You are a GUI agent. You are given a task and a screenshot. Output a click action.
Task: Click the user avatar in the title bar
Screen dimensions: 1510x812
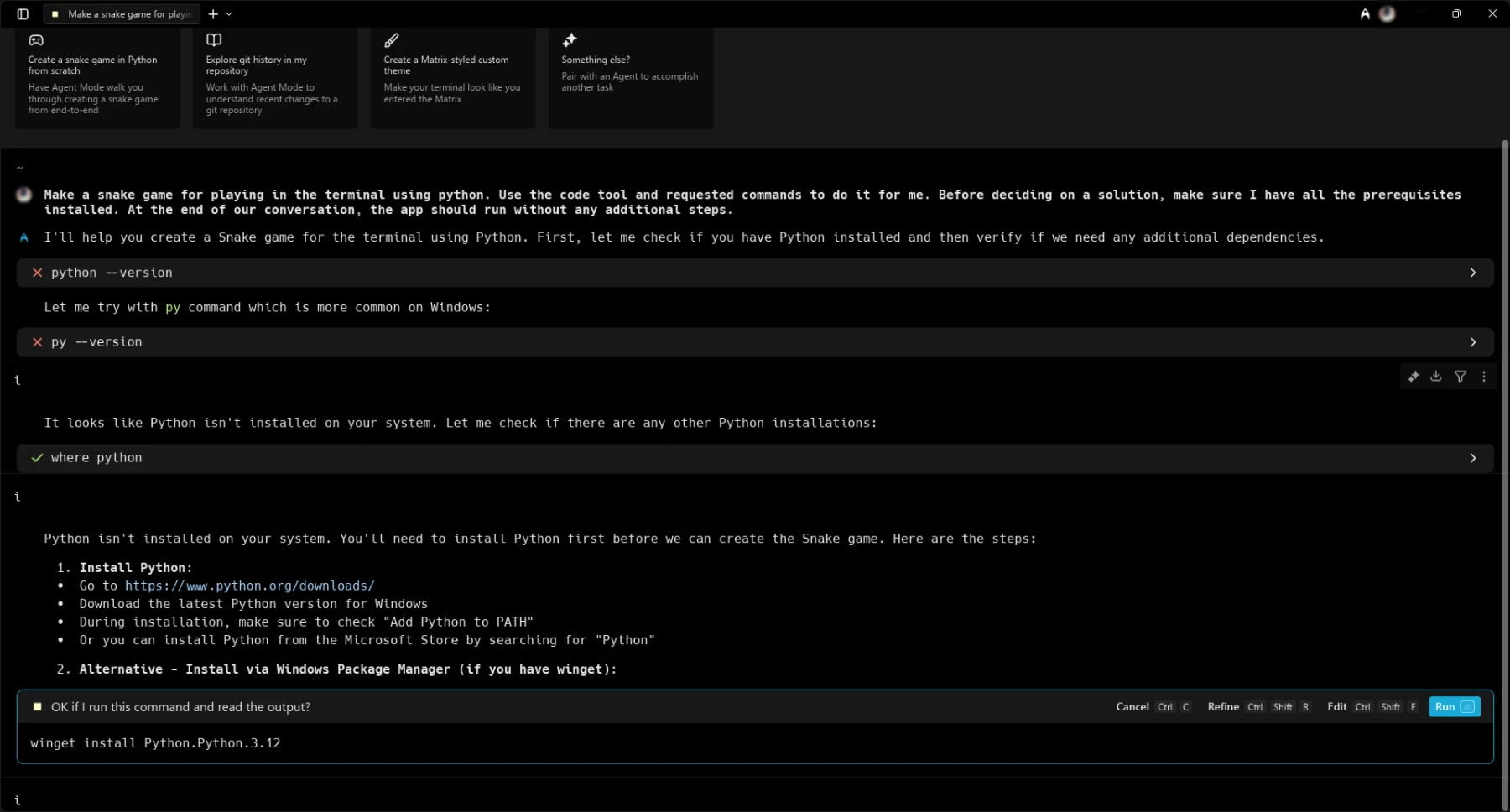click(x=1388, y=13)
